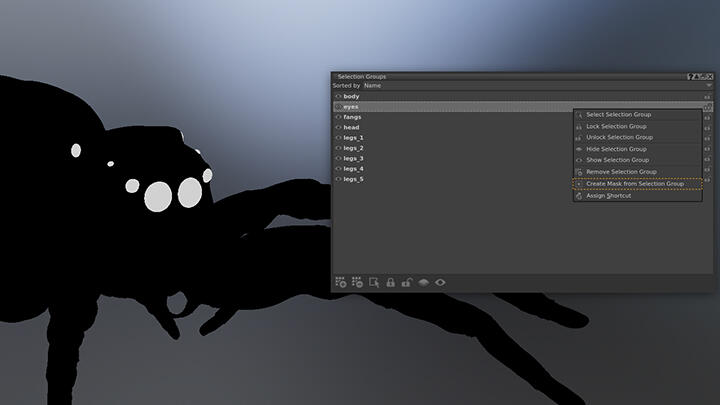Click the help question mark icon
This screenshot has width=720, height=405.
(690, 77)
